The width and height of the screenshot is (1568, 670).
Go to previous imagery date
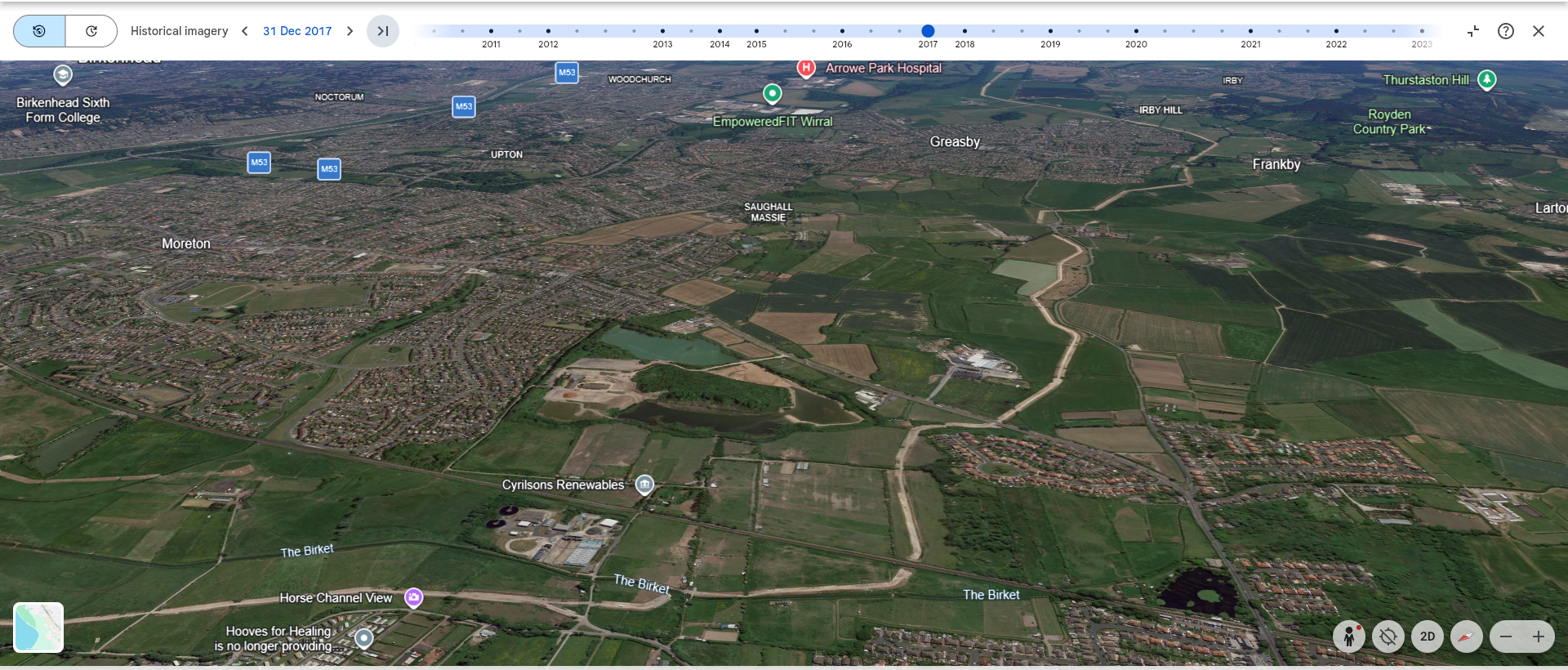click(245, 31)
